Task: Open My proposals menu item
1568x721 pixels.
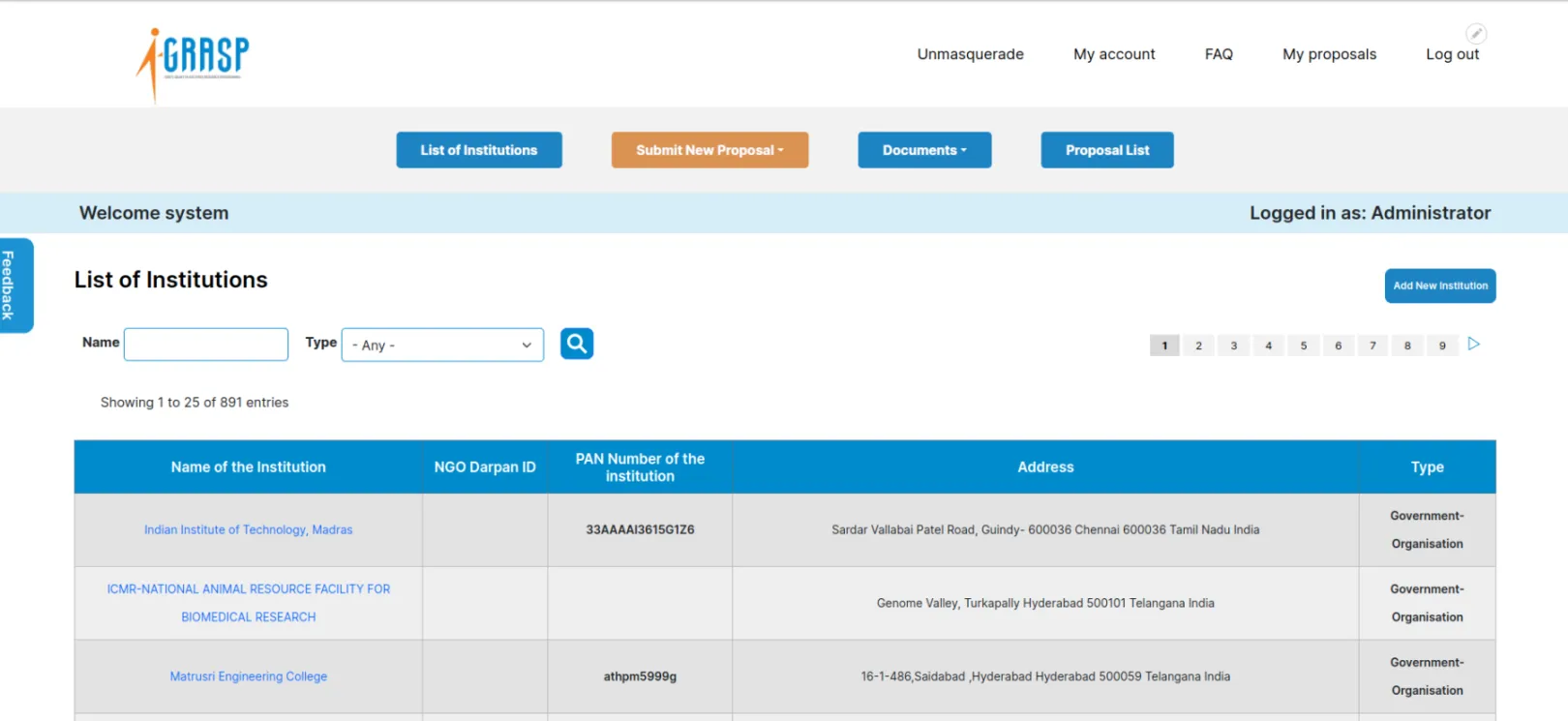Action: pos(1329,54)
